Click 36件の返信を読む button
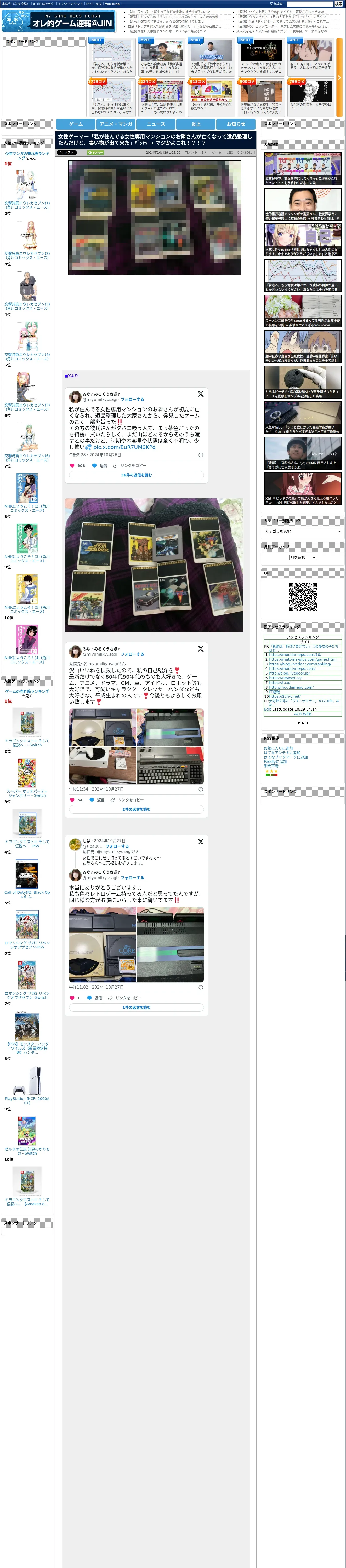 [x=137, y=475]
